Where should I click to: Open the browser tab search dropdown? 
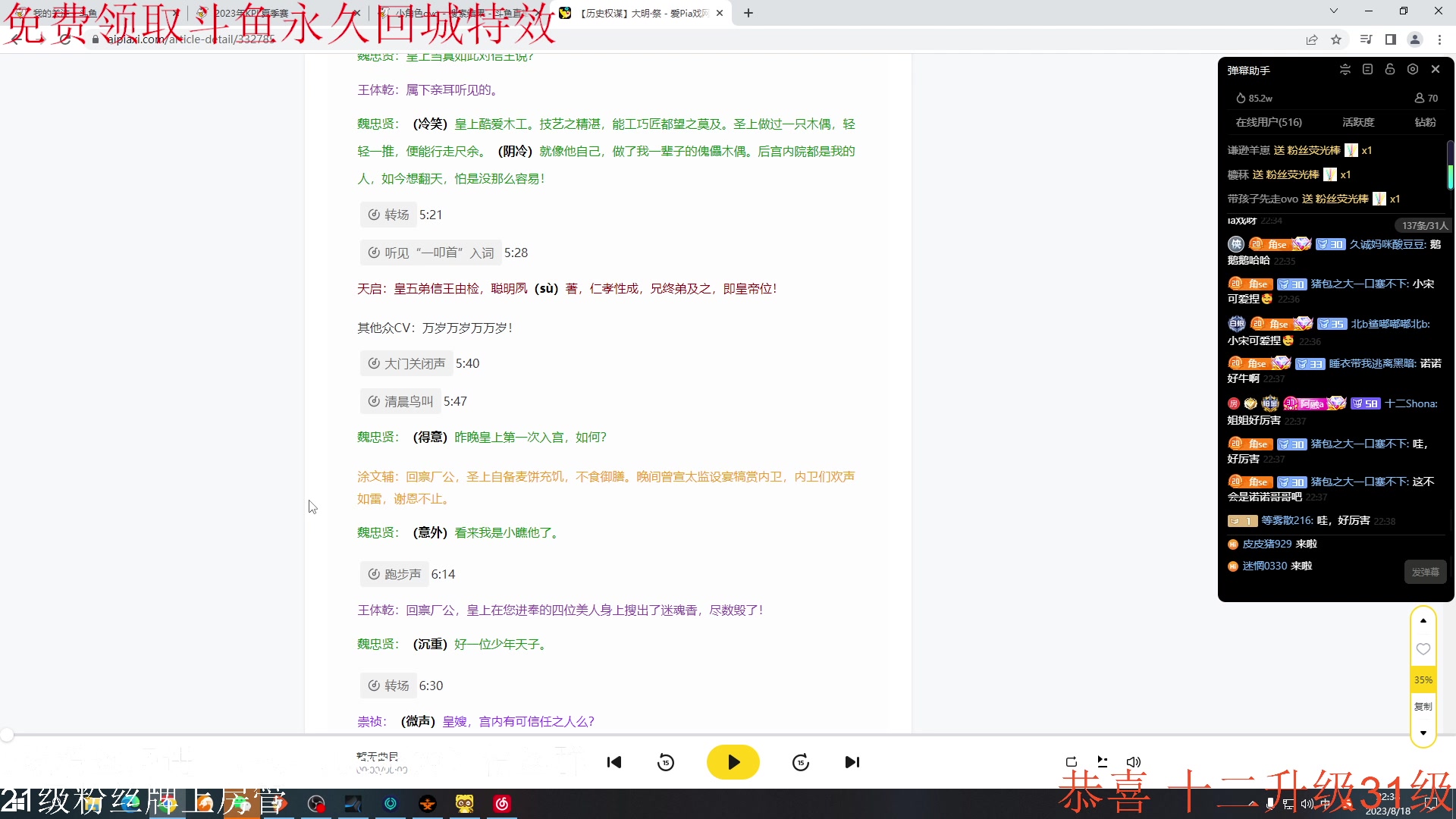click(x=1332, y=11)
